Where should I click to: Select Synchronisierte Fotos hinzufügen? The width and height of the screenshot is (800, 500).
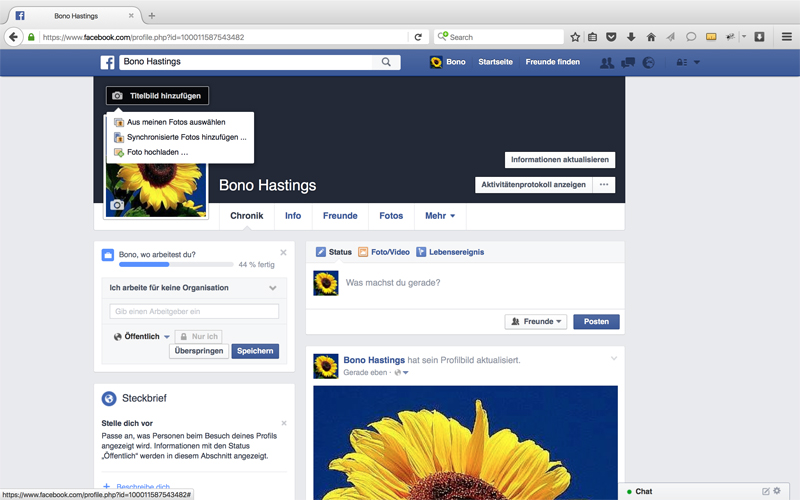click(x=180, y=137)
